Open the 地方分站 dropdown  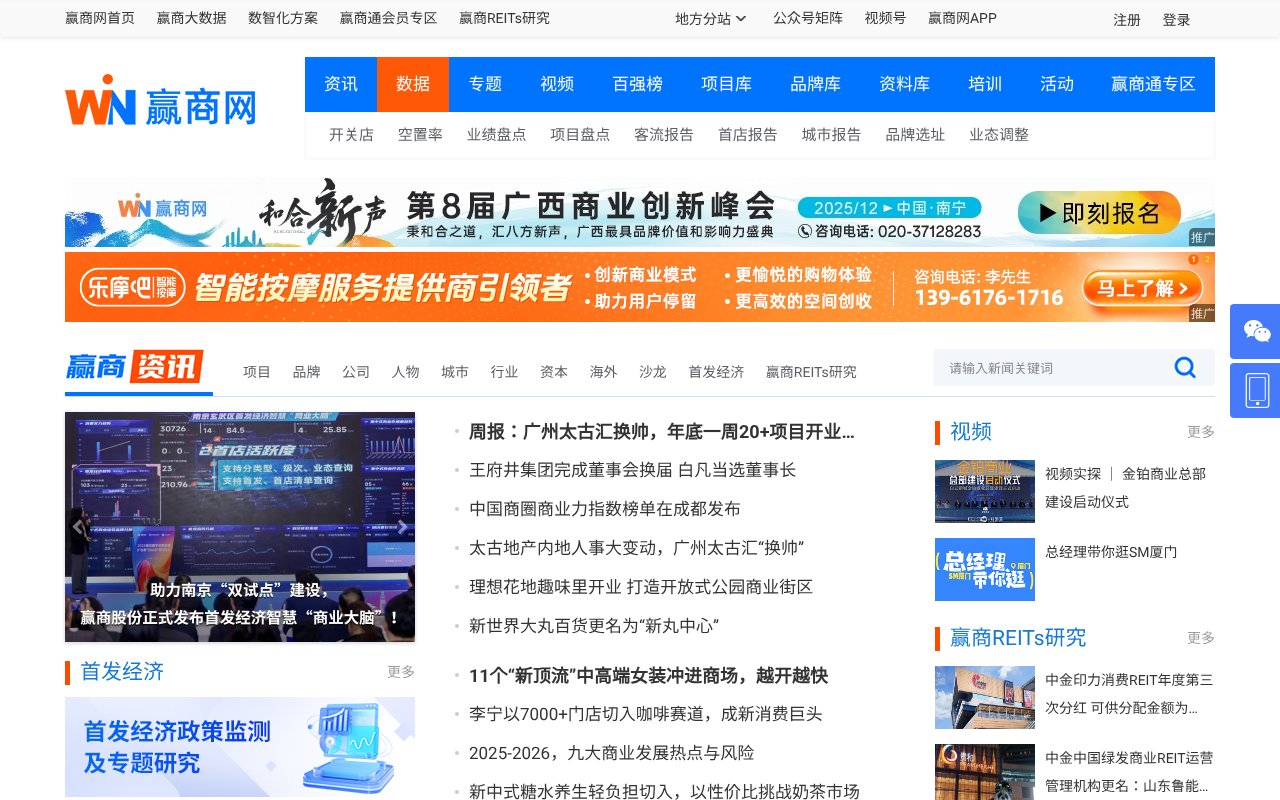click(710, 18)
